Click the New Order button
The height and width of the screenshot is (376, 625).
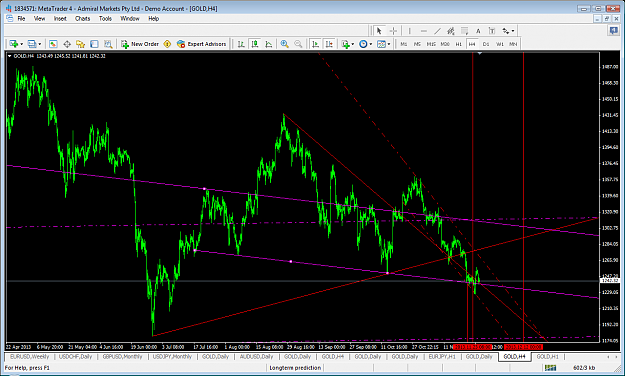(140, 44)
